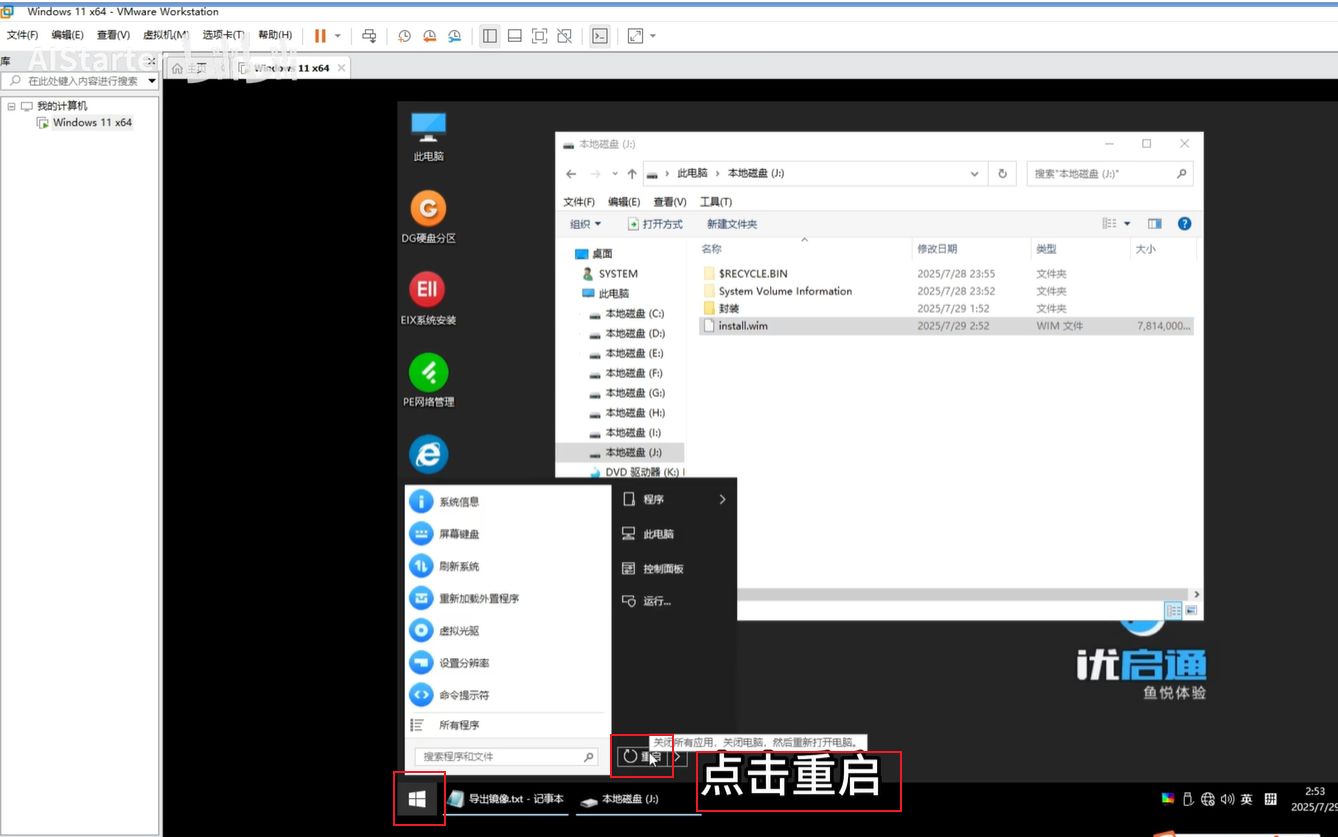
Task: Click the Explorer refresh icon
Action: (x=1002, y=173)
